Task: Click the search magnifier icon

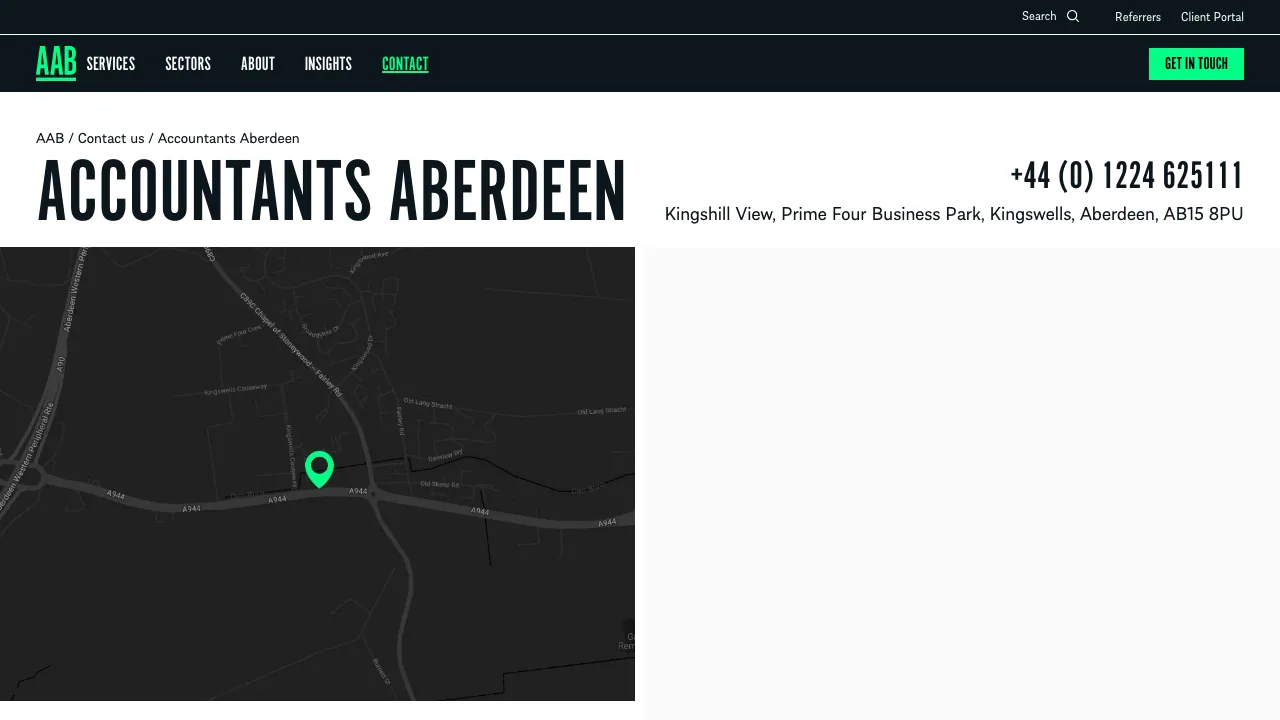Action: tap(1074, 16)
